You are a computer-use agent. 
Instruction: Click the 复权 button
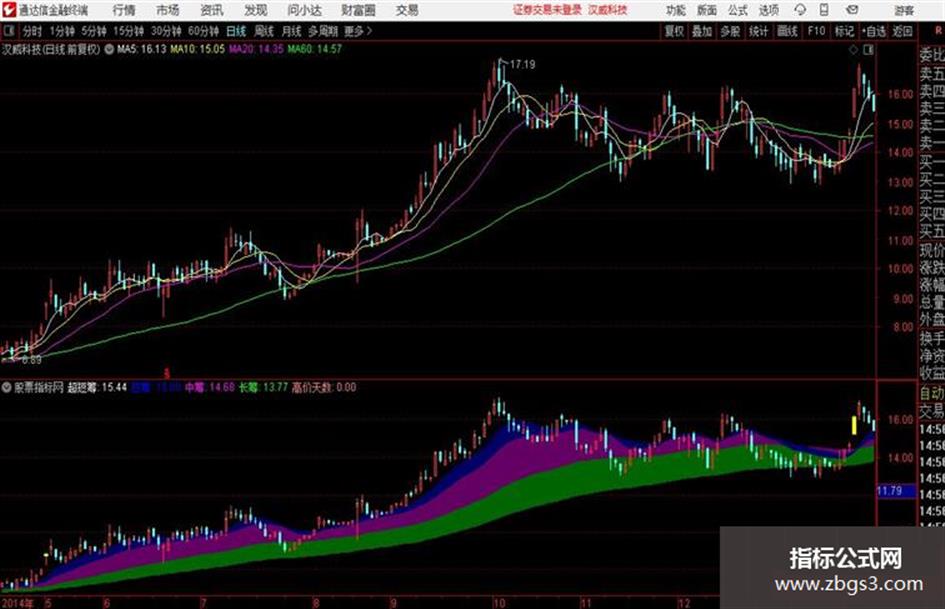pyautogui.click(x=674, y=31)
